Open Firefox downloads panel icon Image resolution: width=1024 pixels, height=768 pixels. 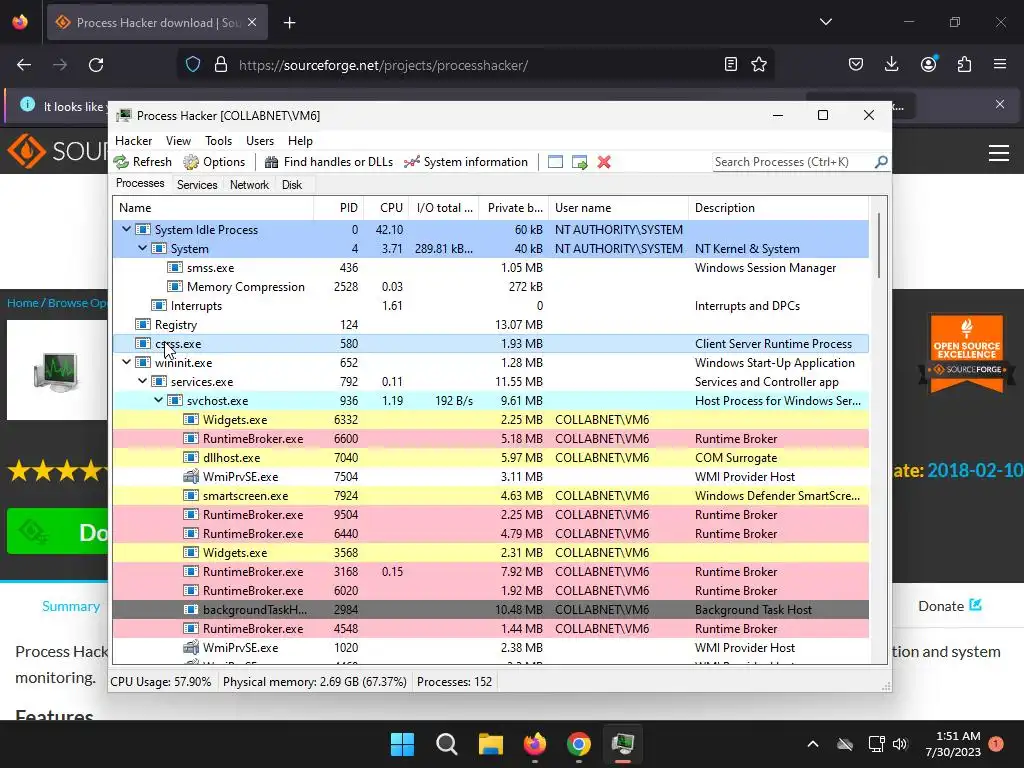pyautogui.click(x=891, y=64)
